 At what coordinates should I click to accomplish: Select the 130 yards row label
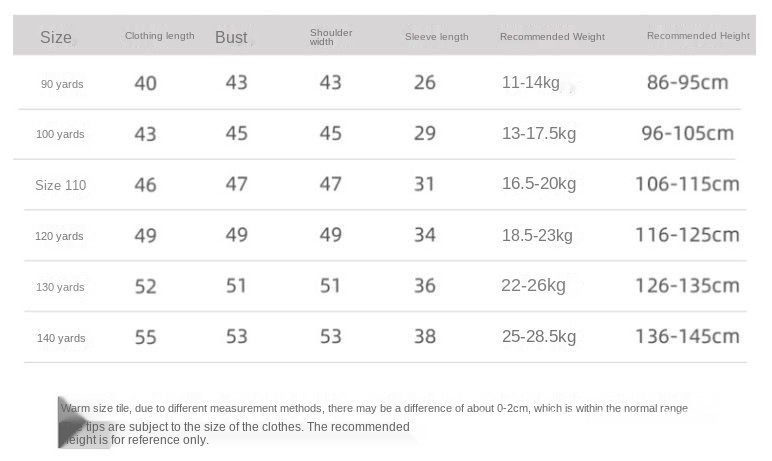coord(62,287)
